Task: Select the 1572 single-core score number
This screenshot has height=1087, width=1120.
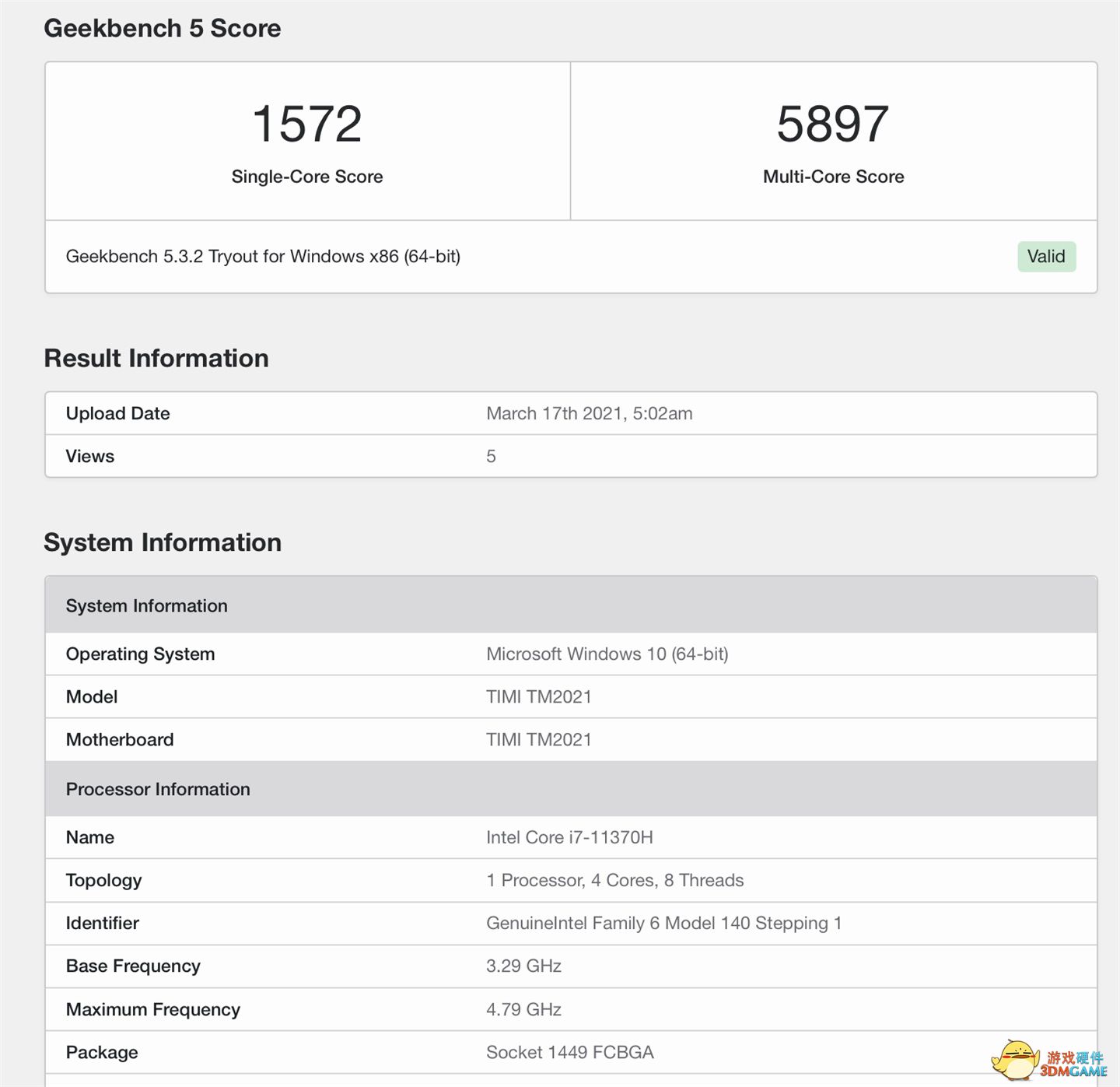Action: click(x=307, y=124)
